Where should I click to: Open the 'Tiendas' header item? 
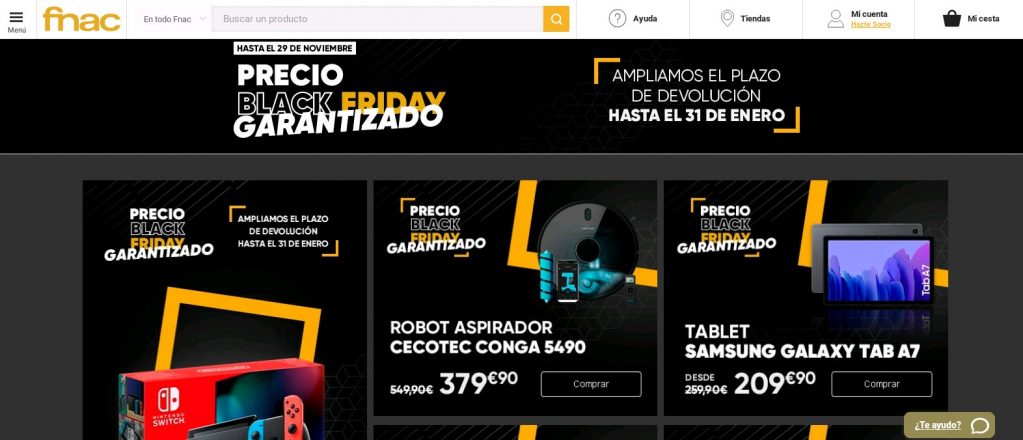coord(746,19)
